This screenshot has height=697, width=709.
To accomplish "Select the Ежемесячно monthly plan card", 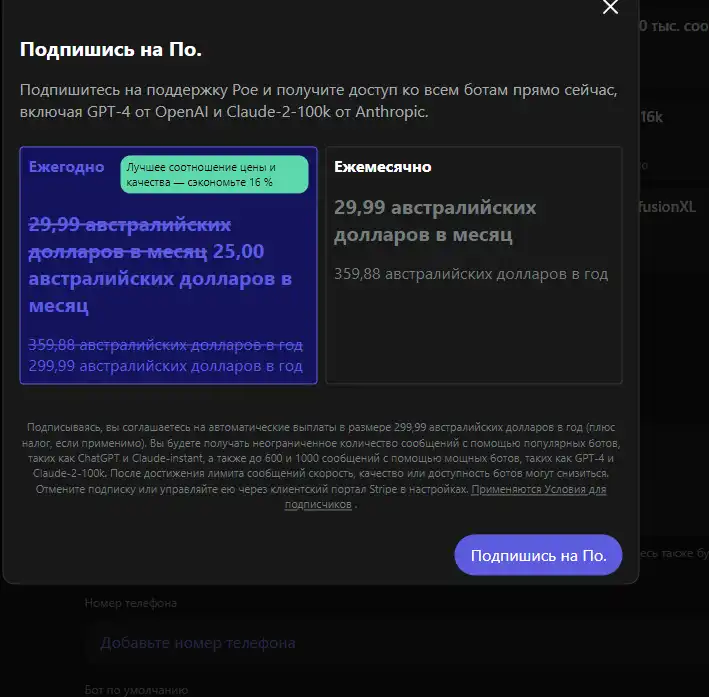I will 474,265.
